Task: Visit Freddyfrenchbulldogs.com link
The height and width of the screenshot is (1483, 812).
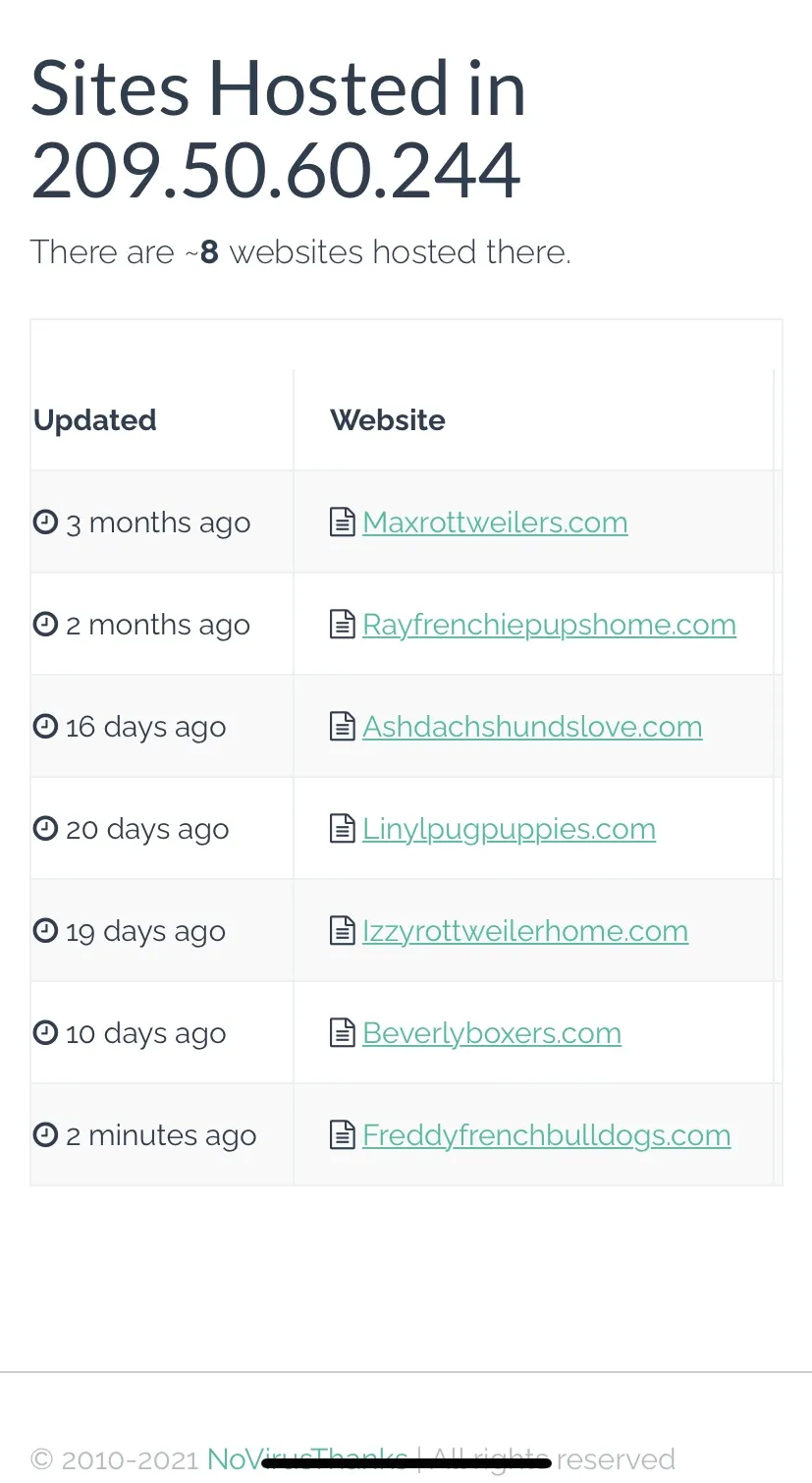Action: [547, 1135]
